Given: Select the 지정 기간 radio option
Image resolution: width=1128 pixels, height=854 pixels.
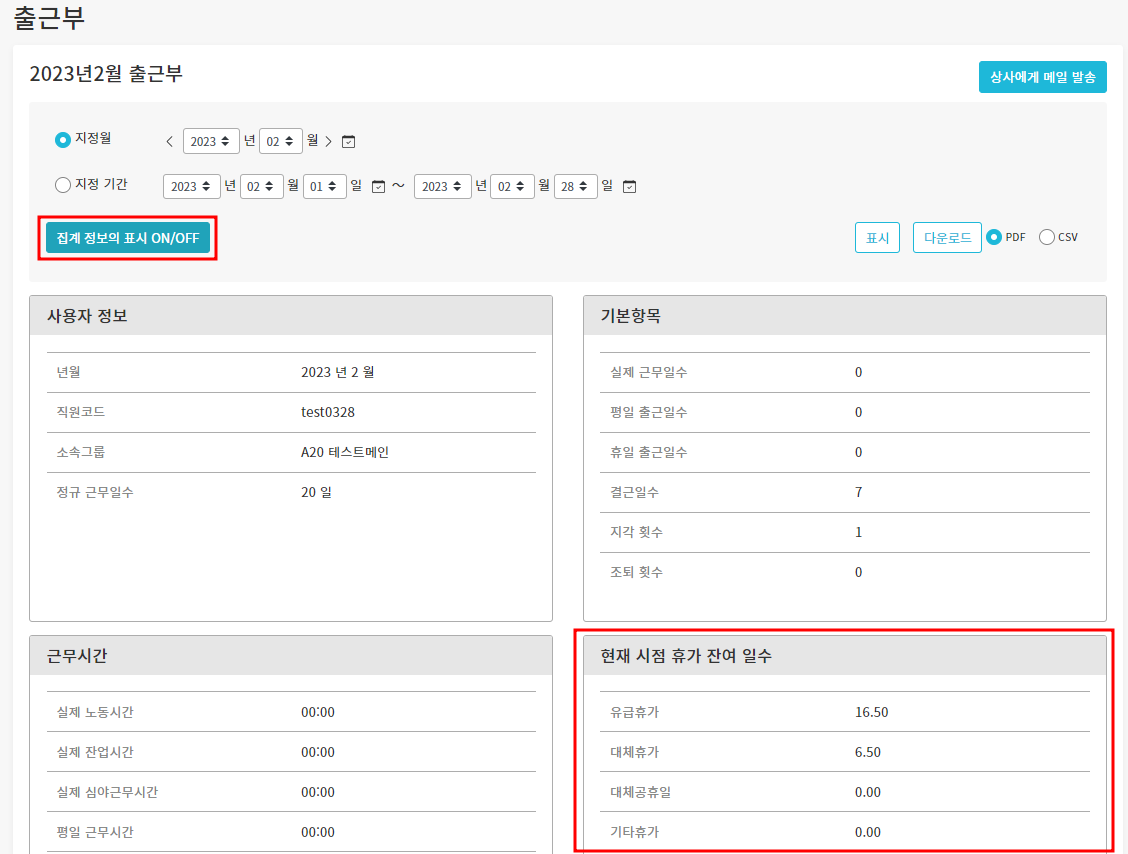Looking at the screenshot, I should 63,185.
